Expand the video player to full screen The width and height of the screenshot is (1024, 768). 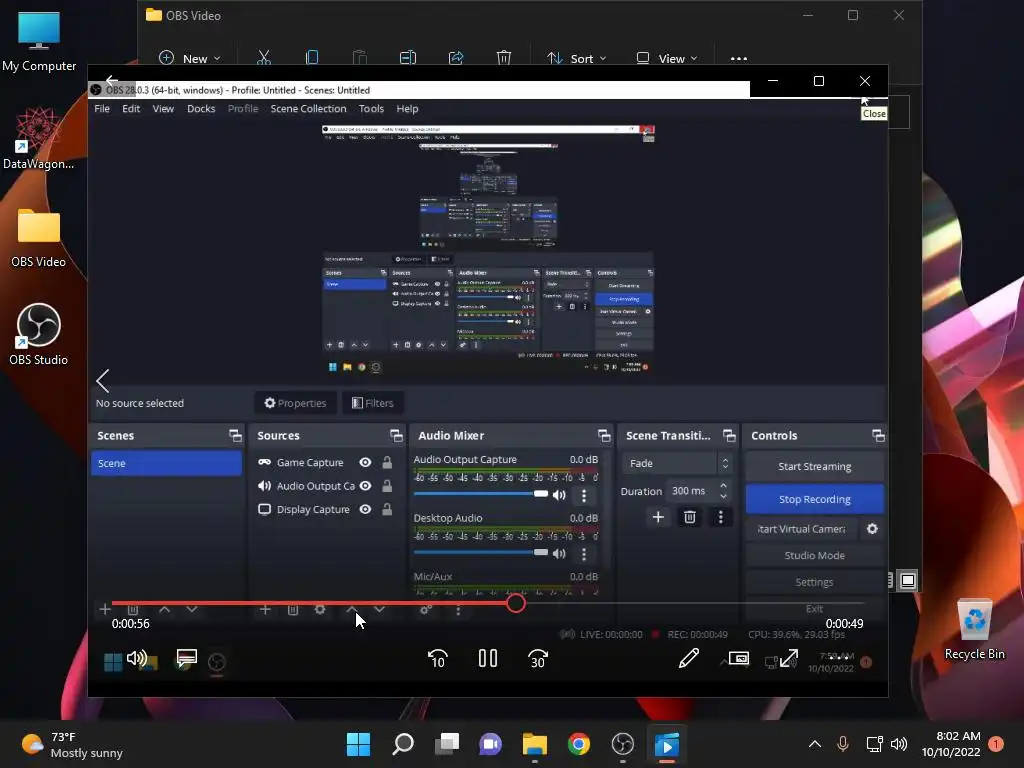pyautogui.click(x=789, y=658)
